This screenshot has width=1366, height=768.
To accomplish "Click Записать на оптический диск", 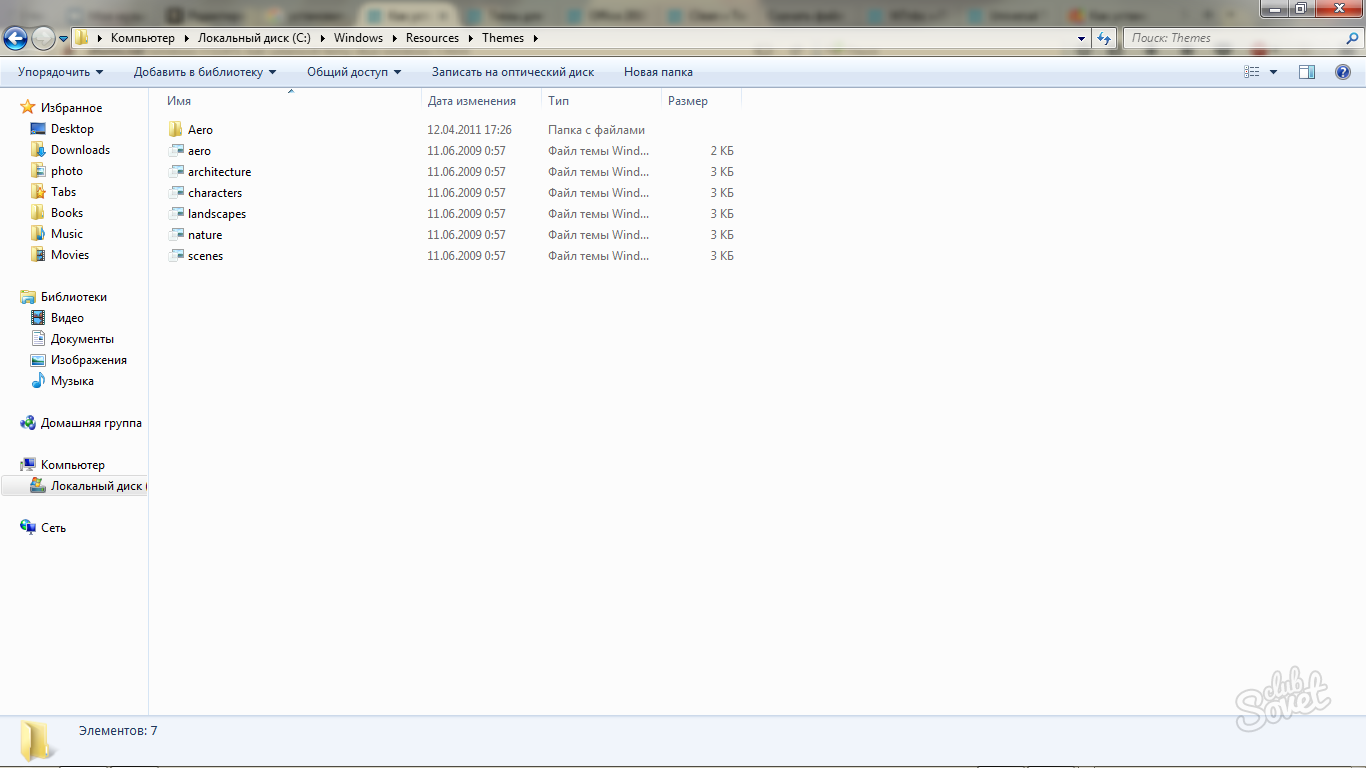I will pyautogui.click(x=512, y=72).
